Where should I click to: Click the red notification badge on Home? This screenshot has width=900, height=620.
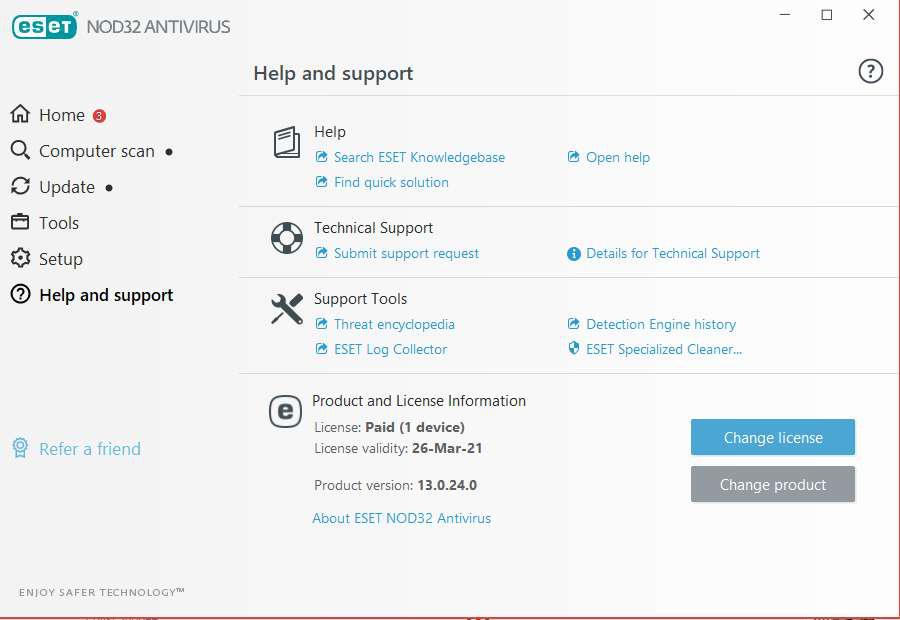(x=99, y=116)
